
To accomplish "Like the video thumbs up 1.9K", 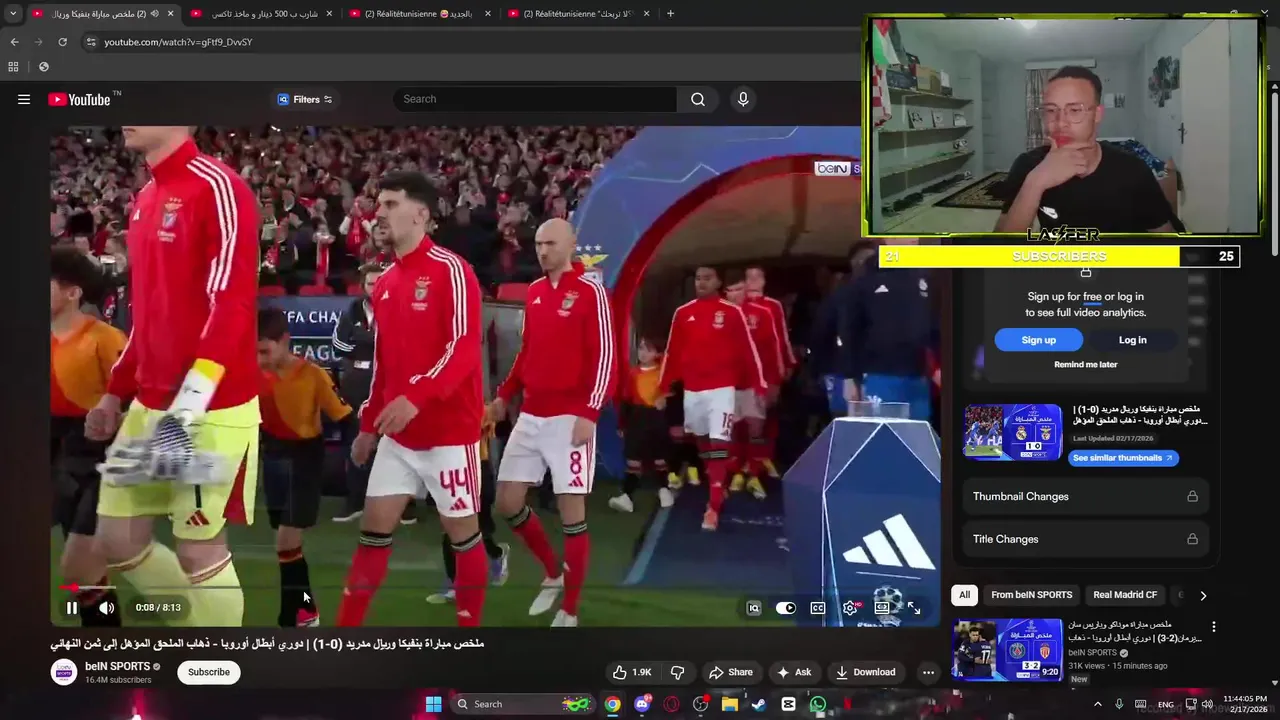I will click(x=631, y=672).
